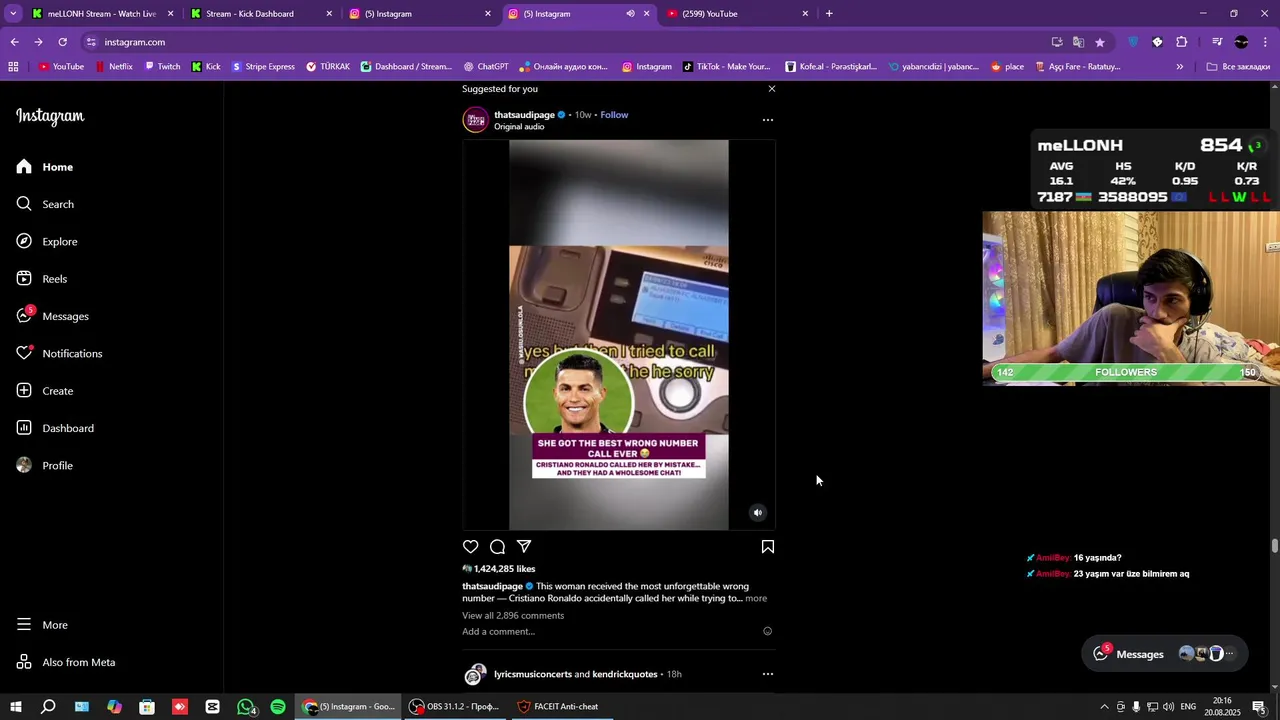Screen dimensions: 1280x720
Task: Open YouTube bookmark
Action: 61,67
